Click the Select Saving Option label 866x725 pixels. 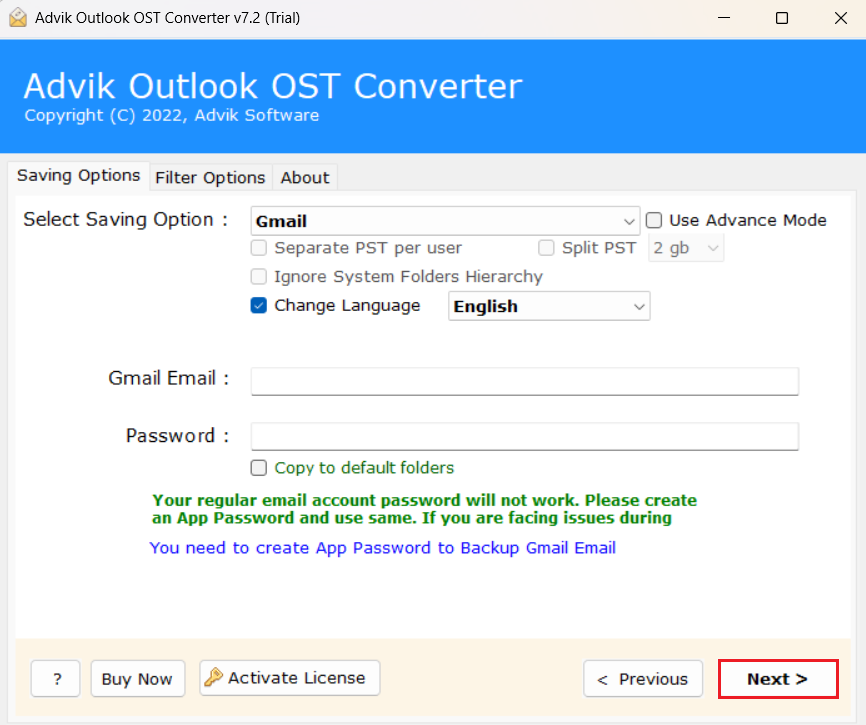point(125,220)
